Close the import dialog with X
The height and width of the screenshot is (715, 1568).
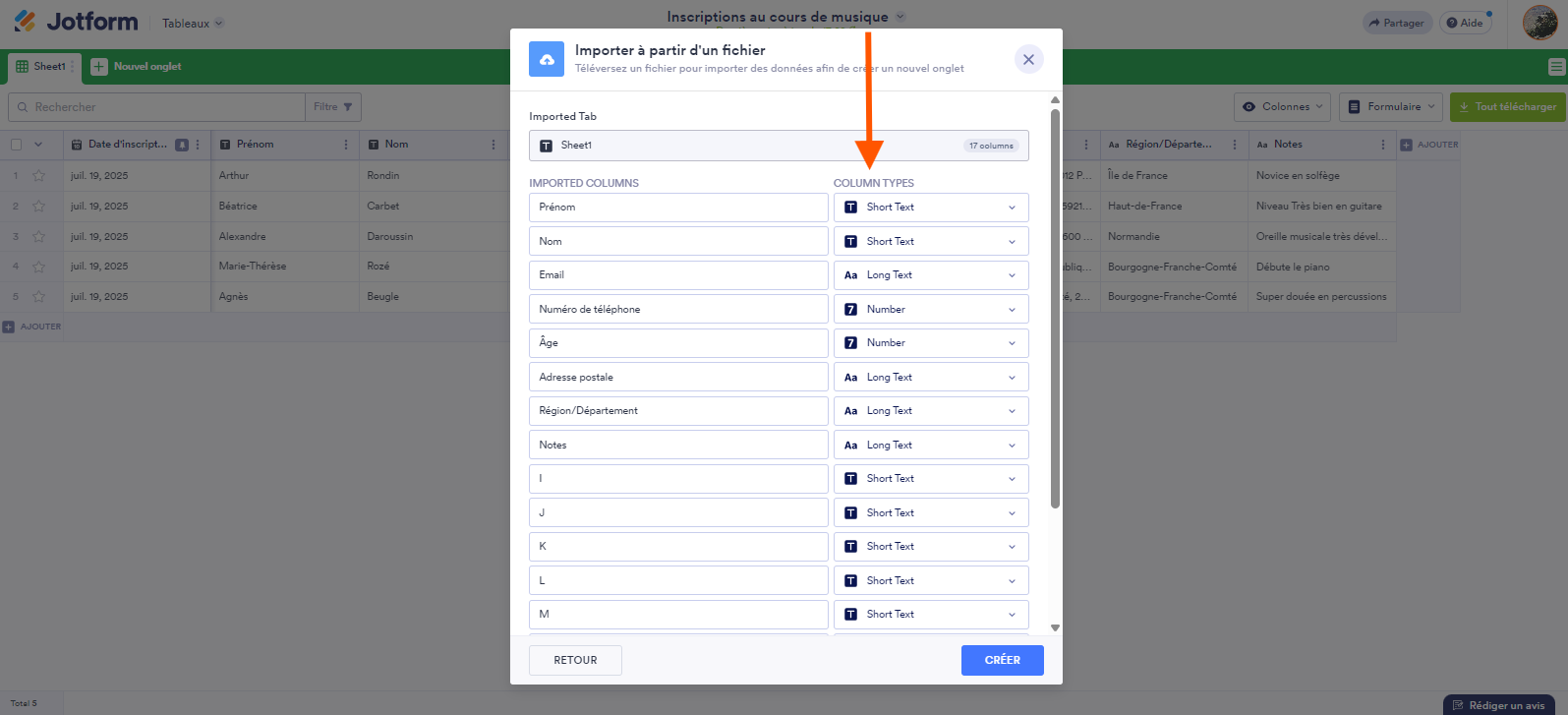click(1028, 59)
